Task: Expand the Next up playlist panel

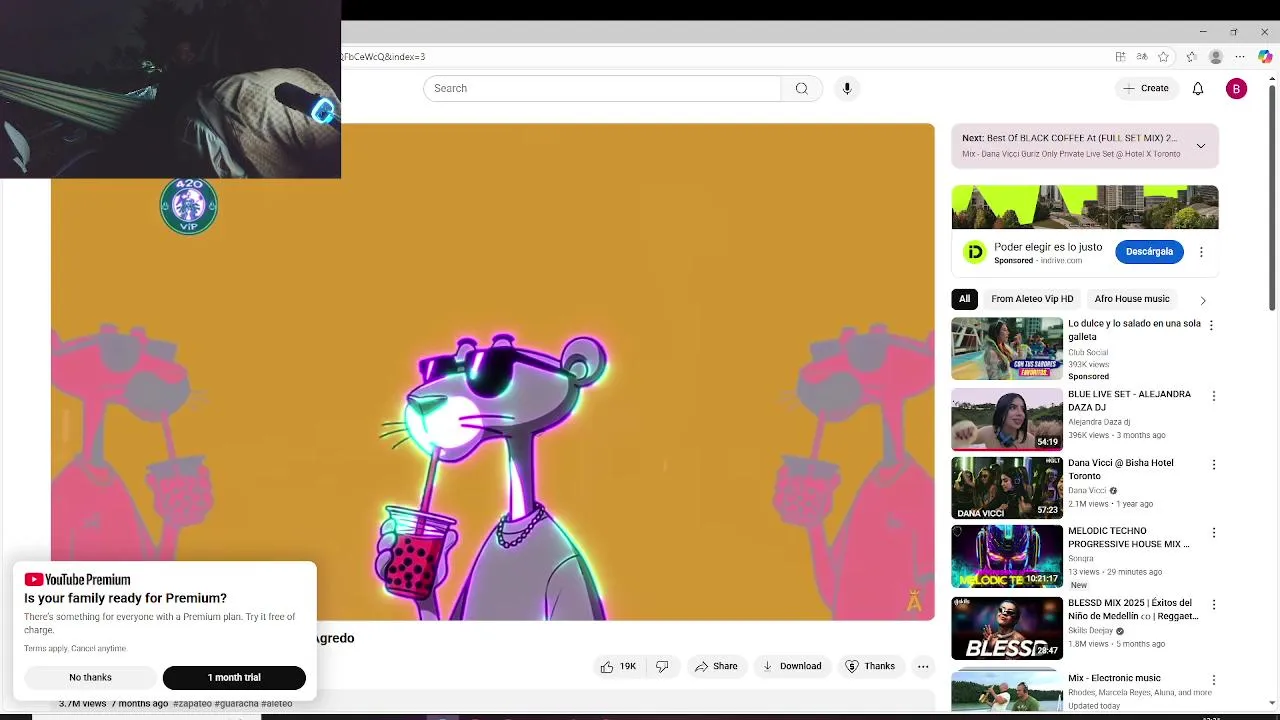Action: pos(1201,146)
